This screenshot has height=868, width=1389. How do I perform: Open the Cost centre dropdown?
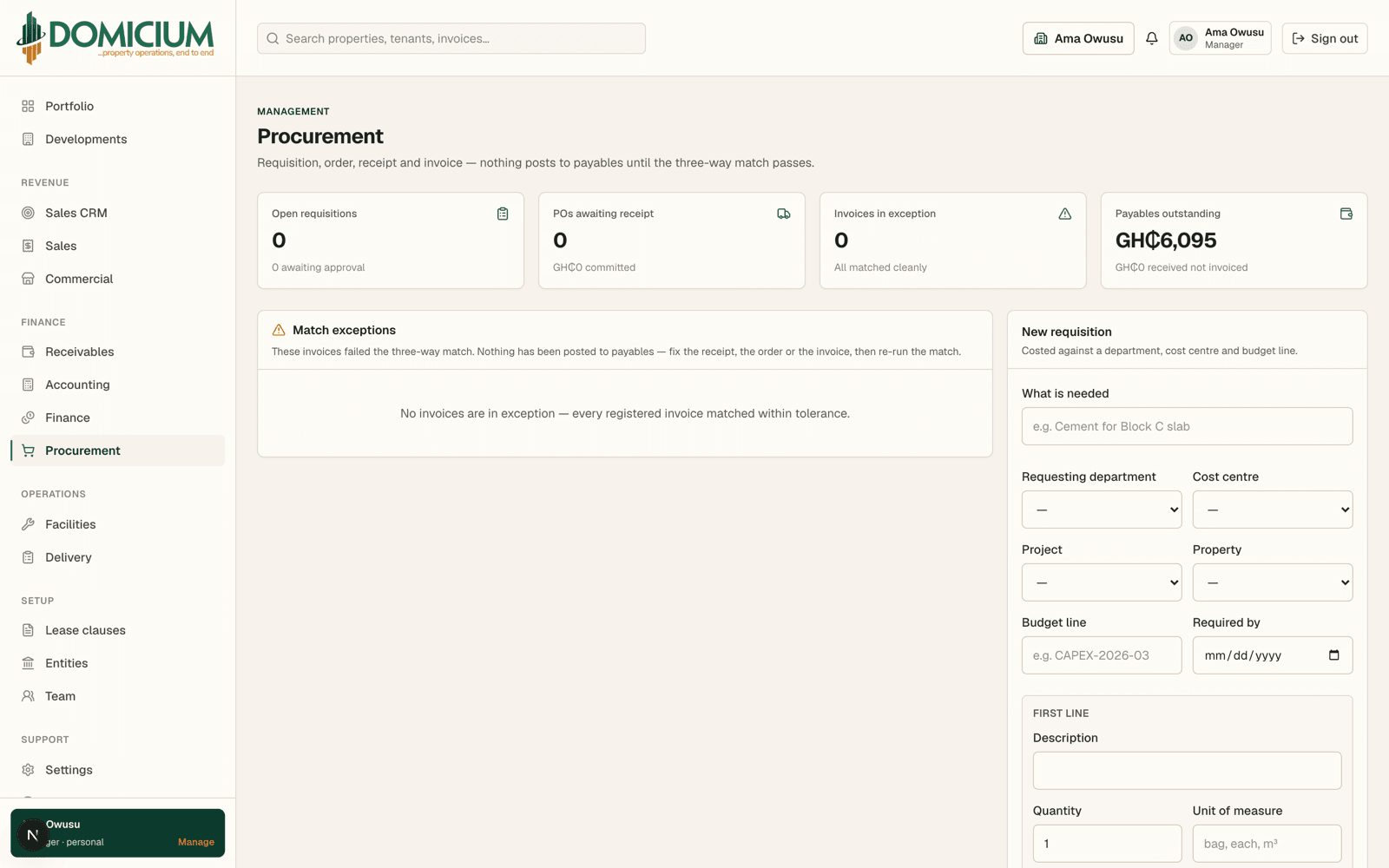[x=1273, y=510]
